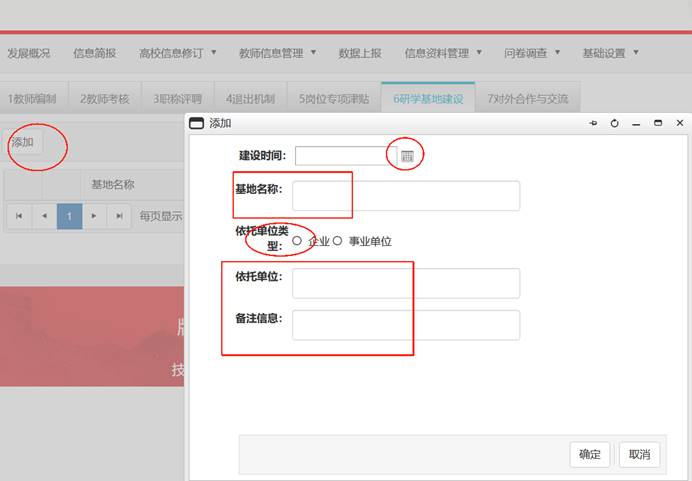692x481 pixels.
Task: Expand the 高校信息修订 dropdown menu
Action: 176,53
